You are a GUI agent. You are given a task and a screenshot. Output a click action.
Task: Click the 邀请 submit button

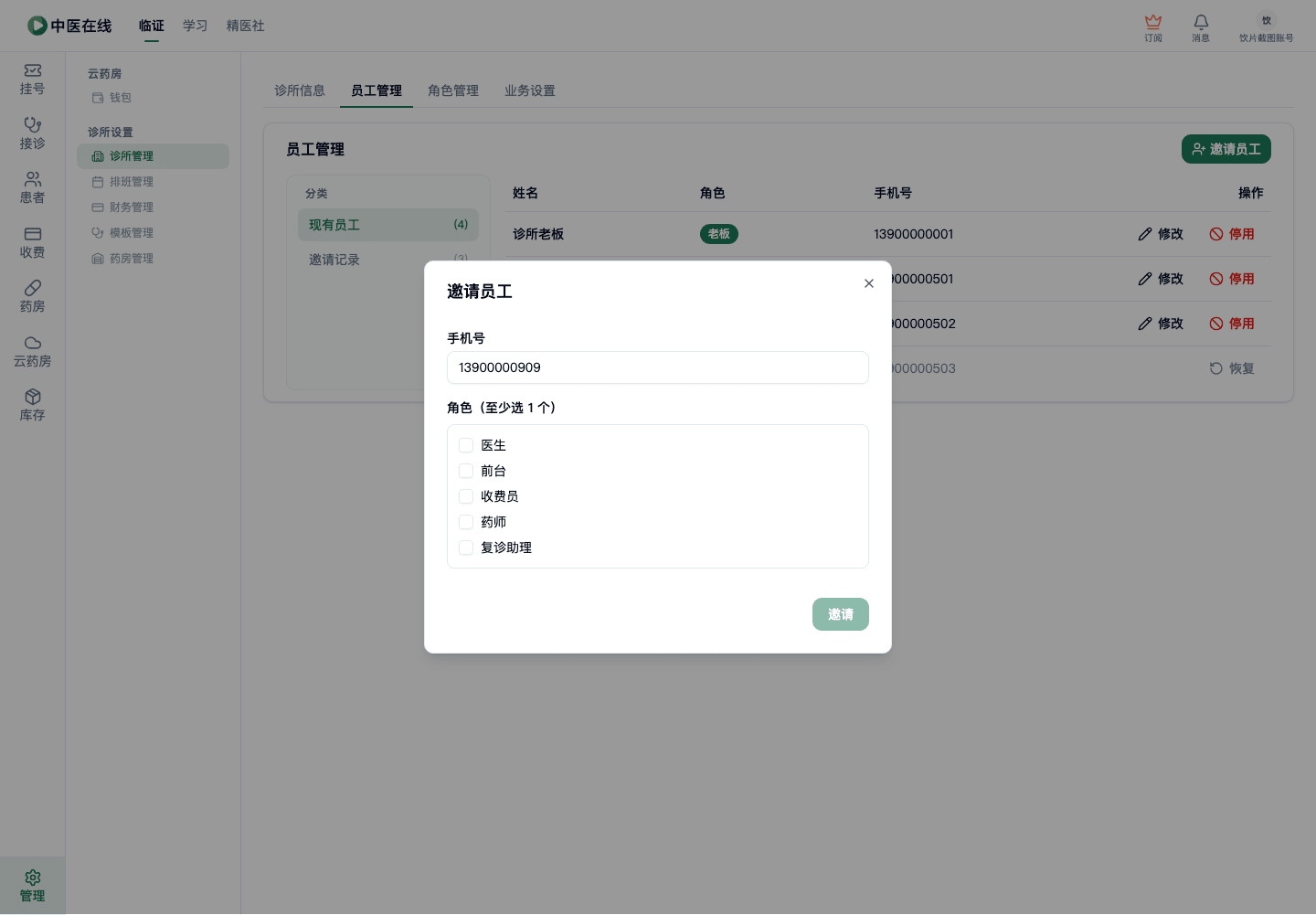tap(841, 614)
